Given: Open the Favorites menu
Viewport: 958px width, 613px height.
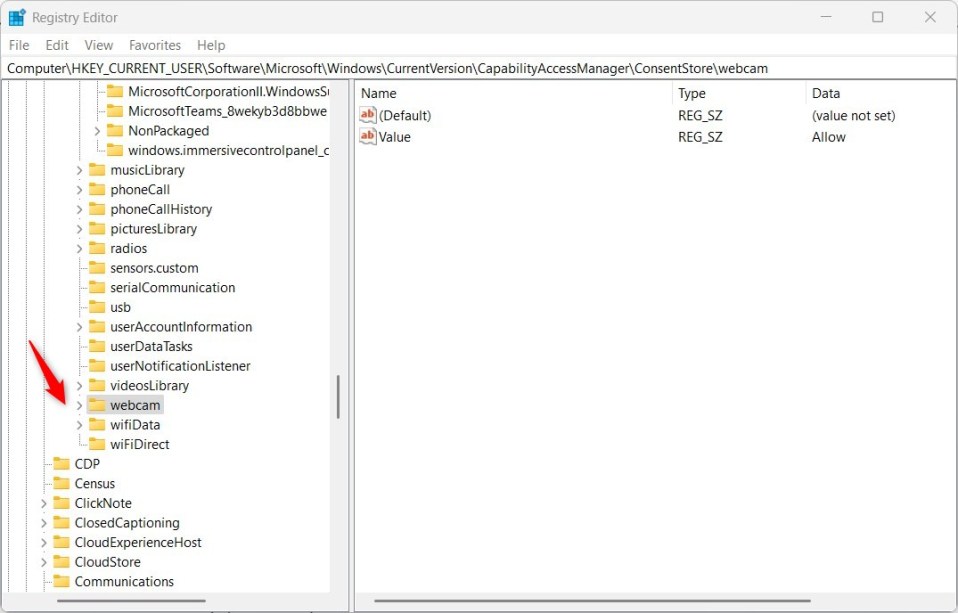Looking at the screenshot, I should (x=155, y=45).
